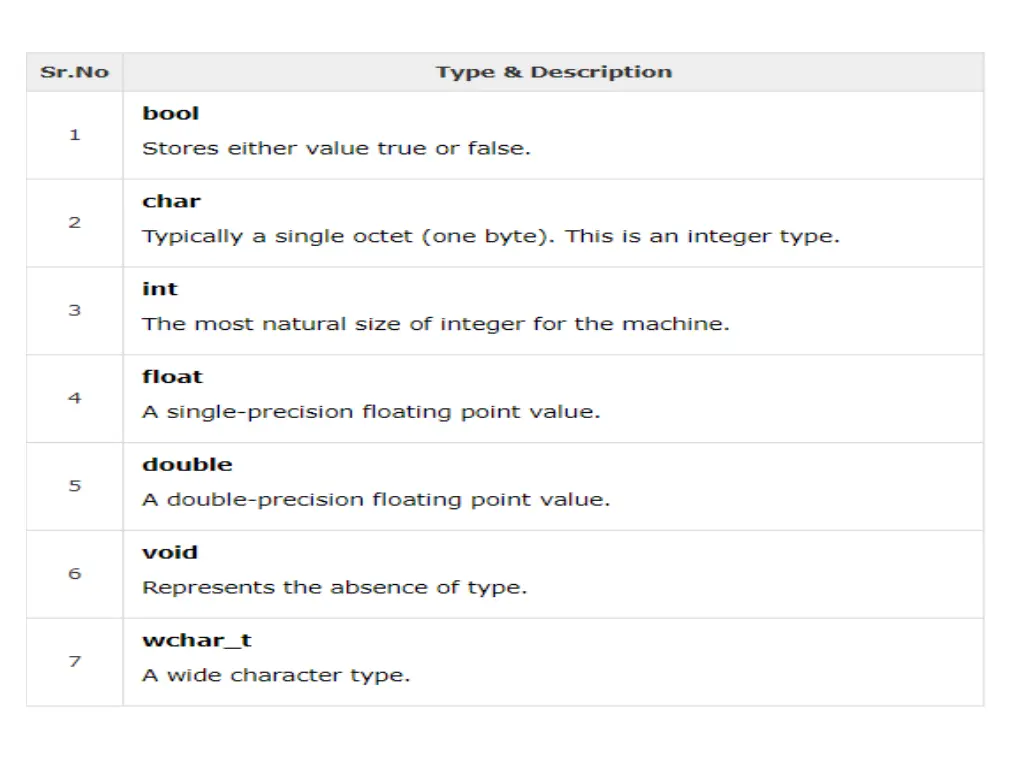Click the Type & Description header
This screenshot has height=768, width=1024.
[554, 72]
